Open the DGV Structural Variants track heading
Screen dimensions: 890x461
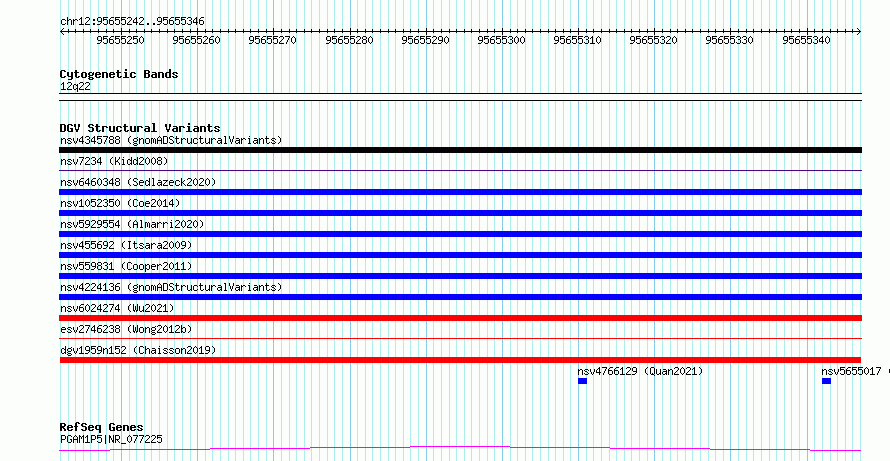pos(140,128)
